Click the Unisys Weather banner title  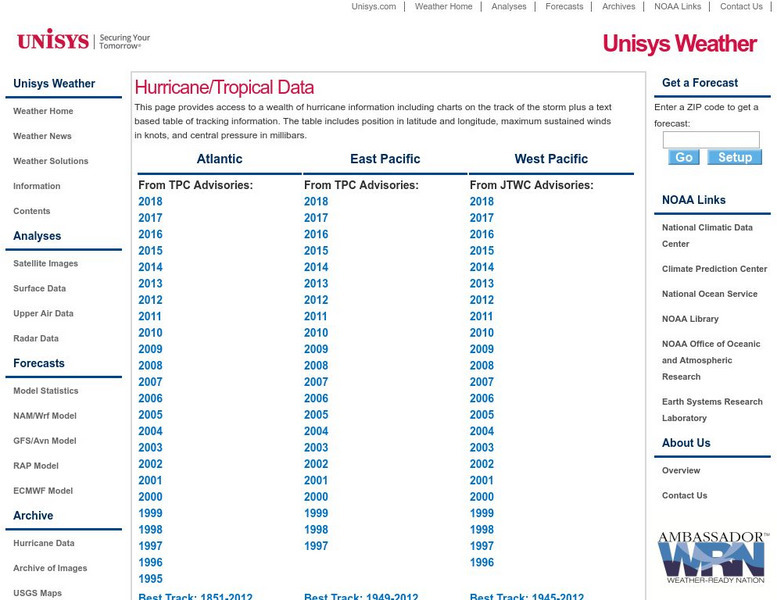coord(680,44)
